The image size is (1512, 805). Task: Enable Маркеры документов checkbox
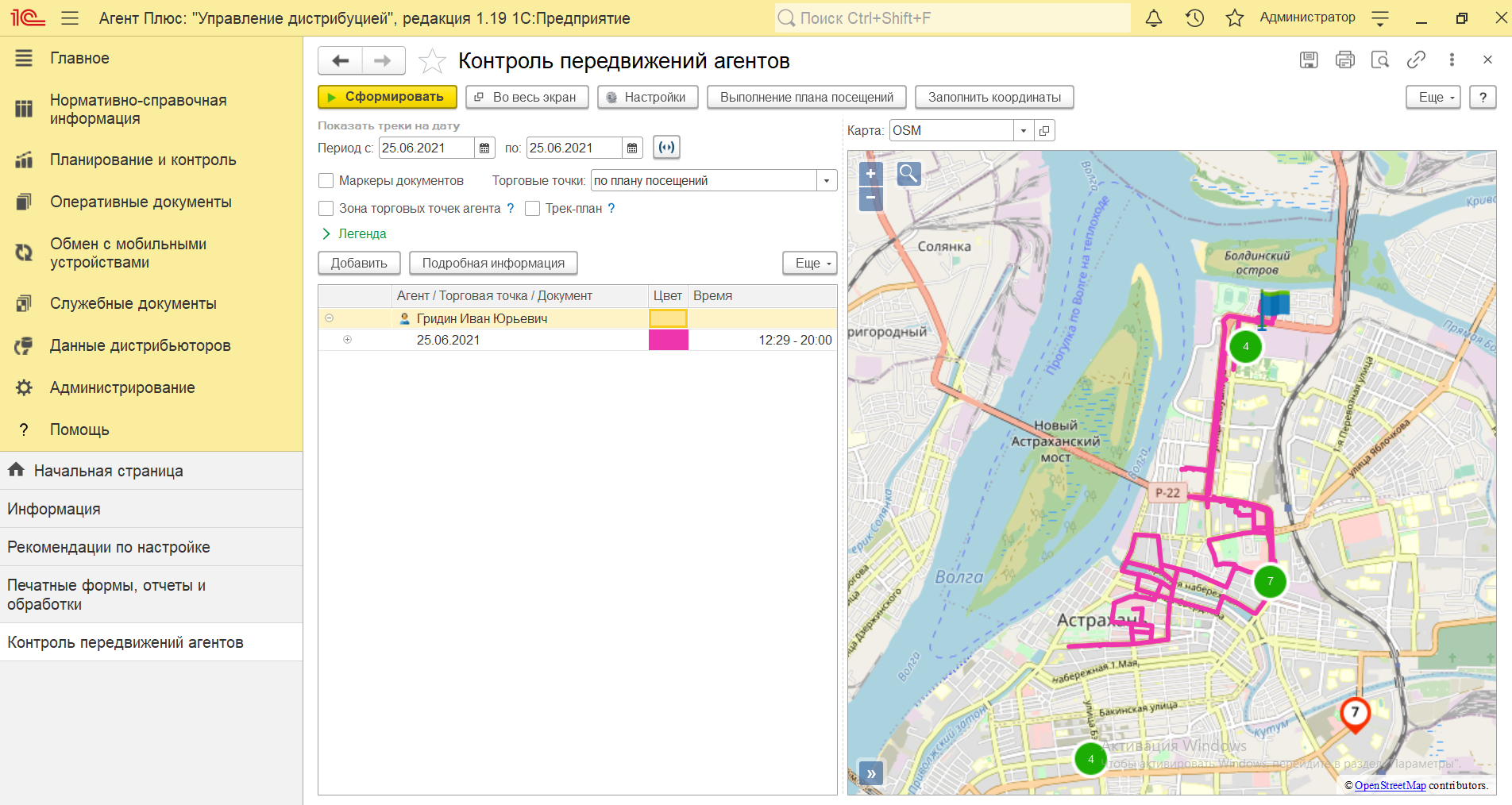(x=326, y=181)
